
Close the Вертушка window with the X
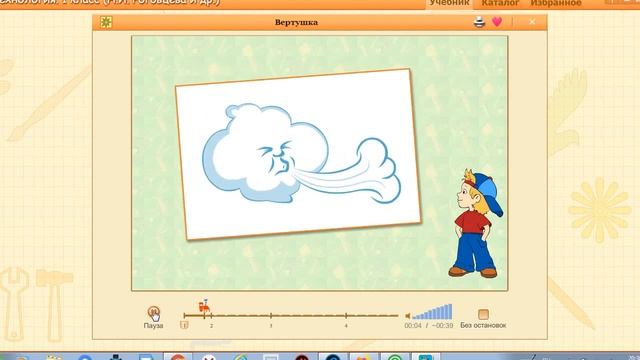(532, 22)
